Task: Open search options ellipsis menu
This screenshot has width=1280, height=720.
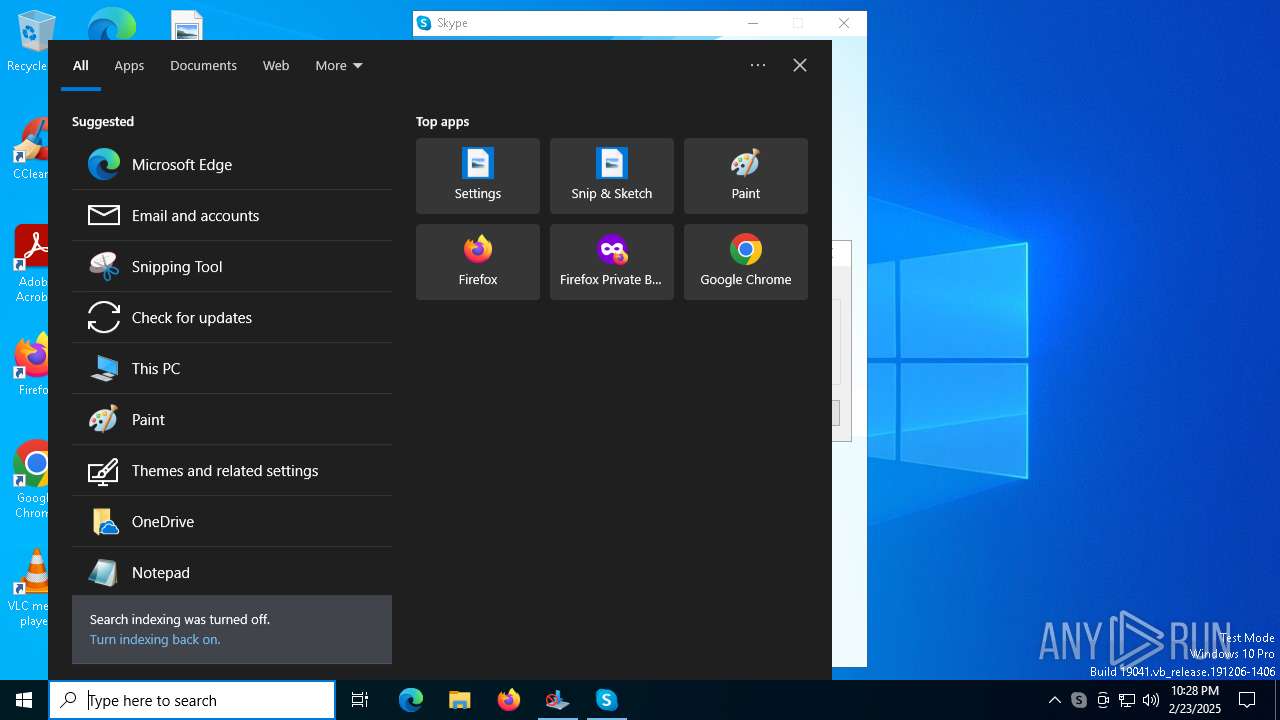Action: 758,66
